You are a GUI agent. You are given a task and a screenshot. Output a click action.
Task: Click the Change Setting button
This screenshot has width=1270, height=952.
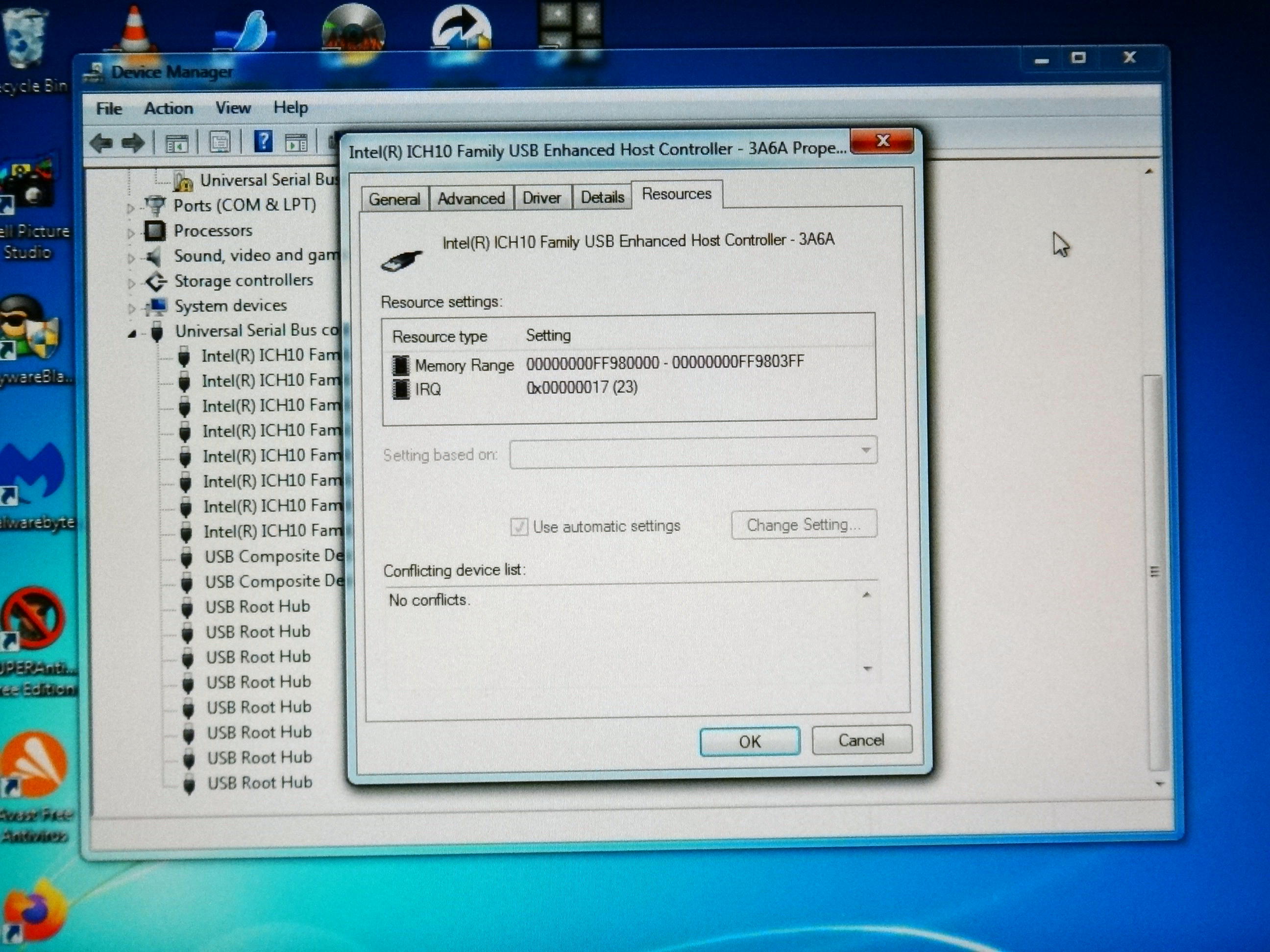click(804, 524)
